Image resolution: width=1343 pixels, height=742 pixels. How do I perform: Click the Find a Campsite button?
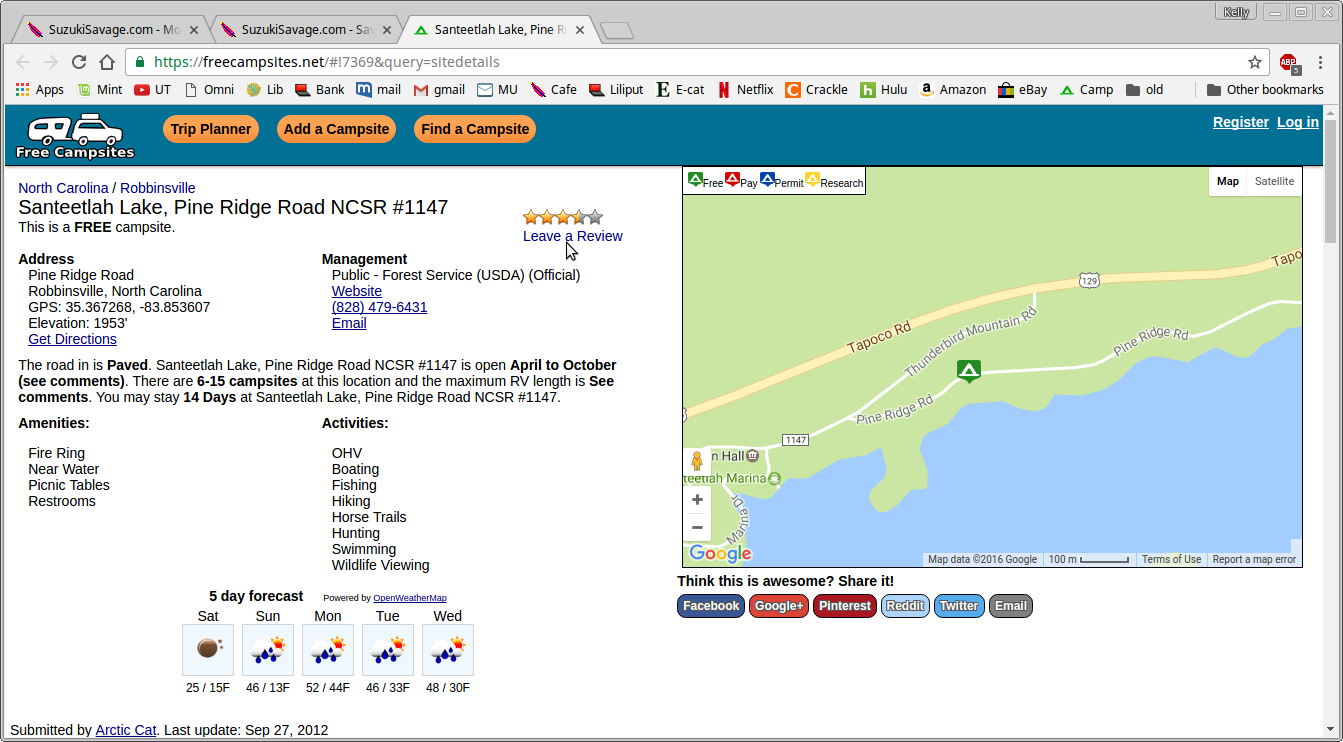pos(475,129)
